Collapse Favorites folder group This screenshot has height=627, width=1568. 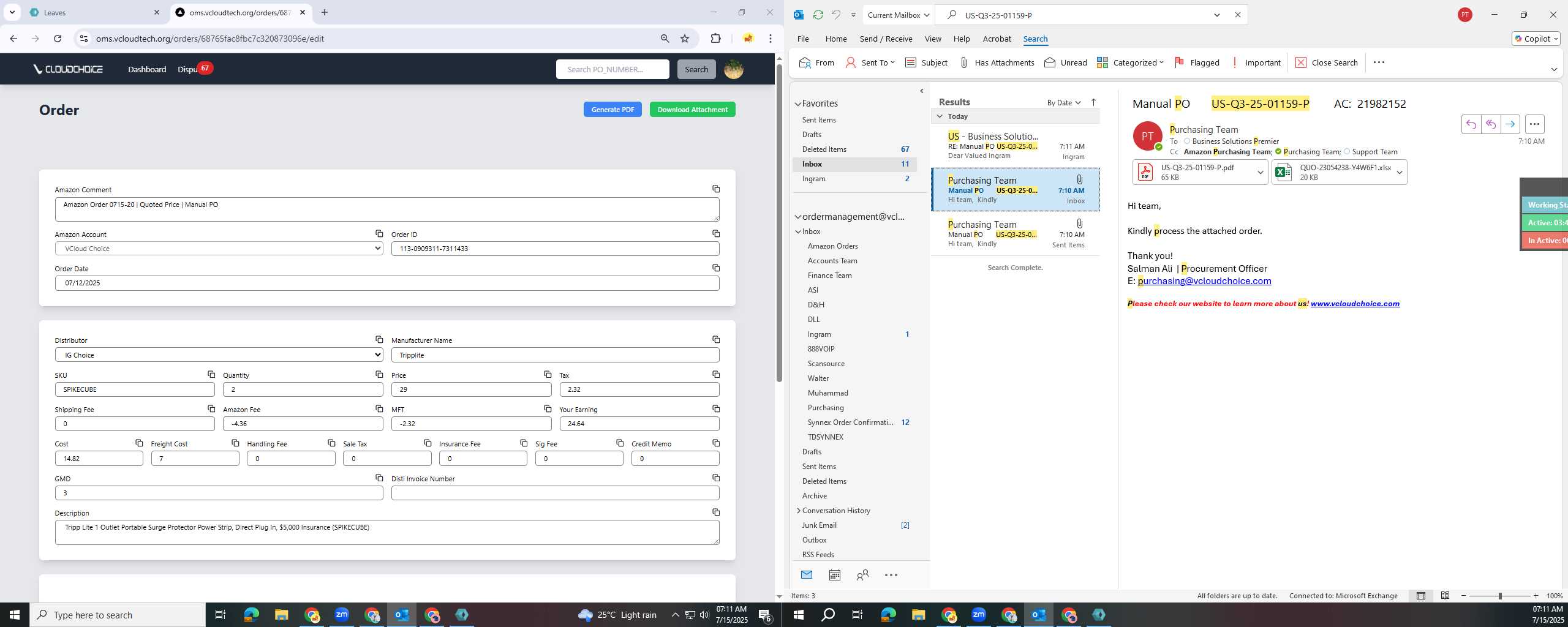(798, 104)
